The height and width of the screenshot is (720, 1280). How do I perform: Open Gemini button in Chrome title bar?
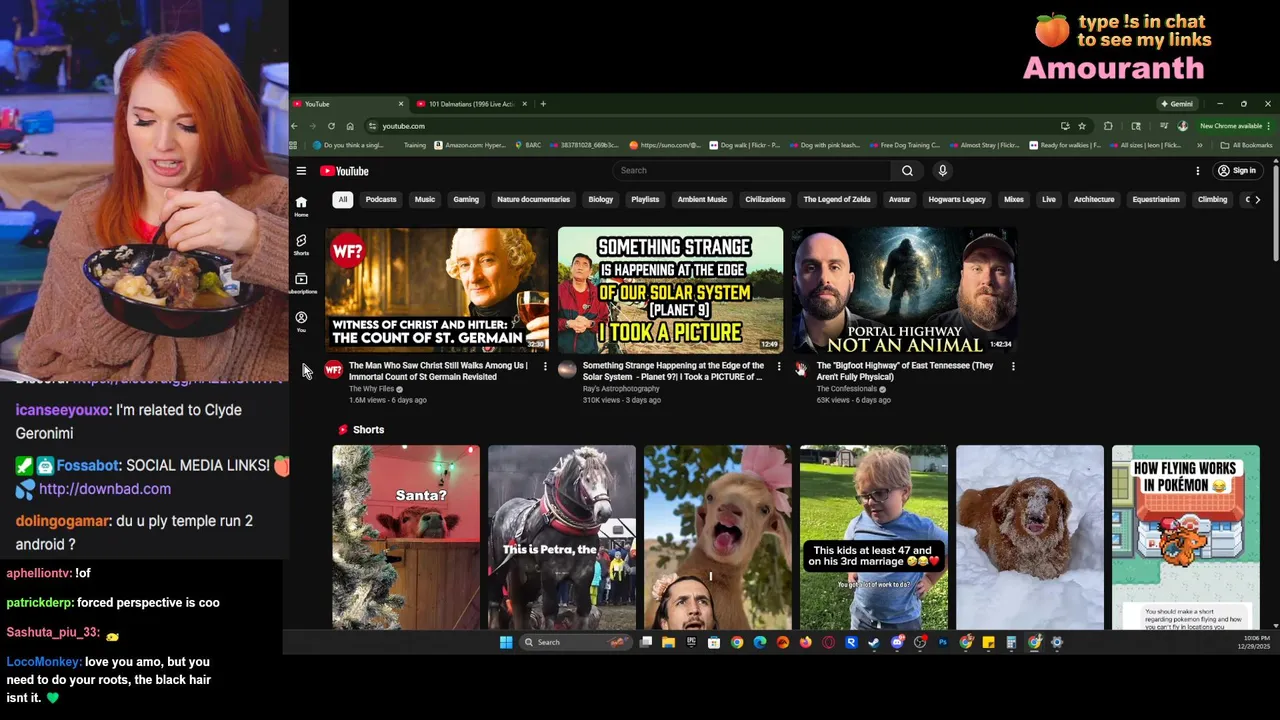coord(1177,104)
